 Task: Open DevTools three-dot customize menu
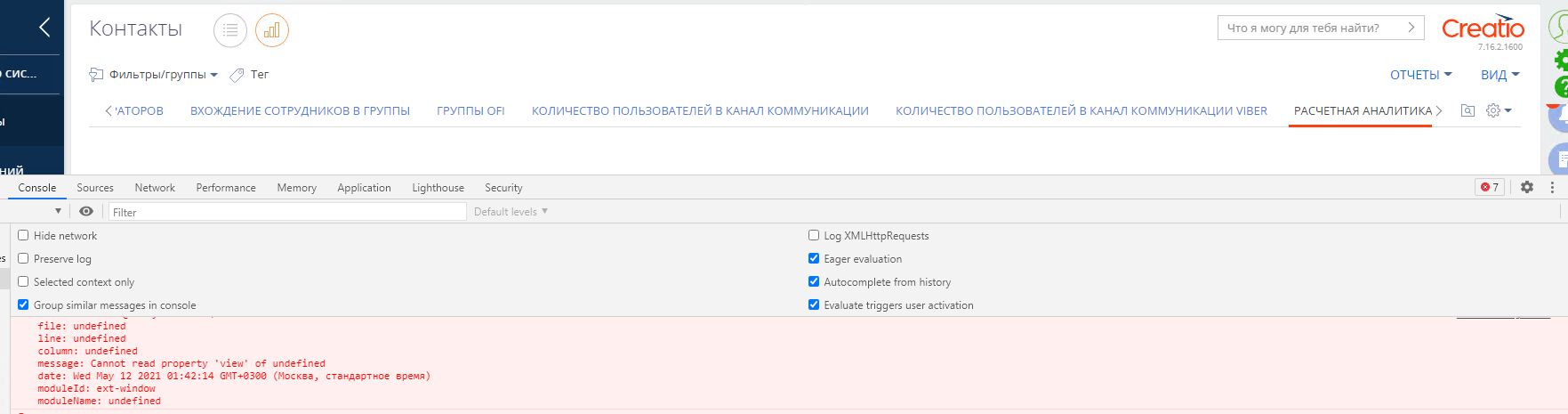[1552, 187]
